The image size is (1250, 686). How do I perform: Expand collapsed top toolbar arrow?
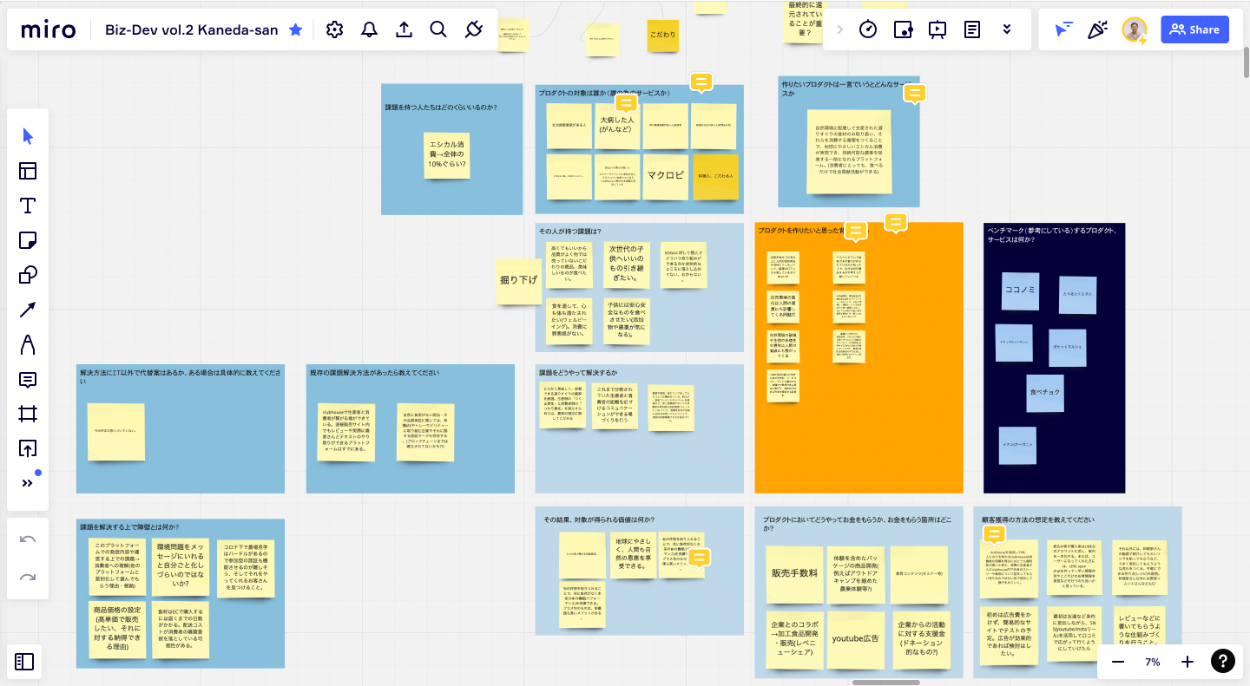pyautogui.click(x=839, y=30)
